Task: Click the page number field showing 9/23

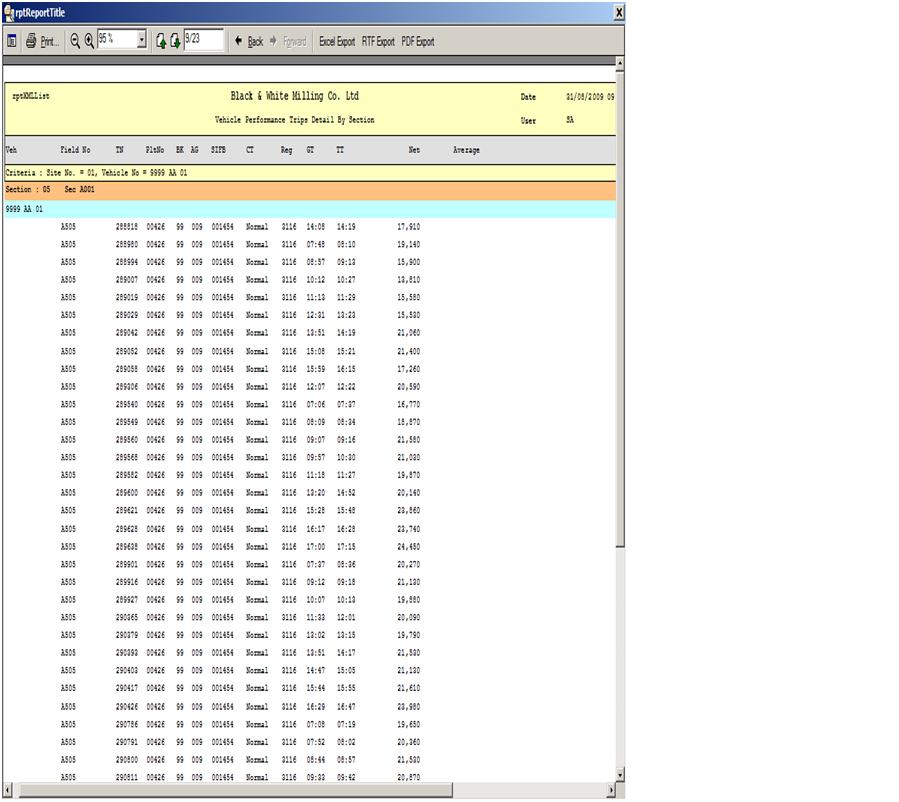Action: (202, 41)
